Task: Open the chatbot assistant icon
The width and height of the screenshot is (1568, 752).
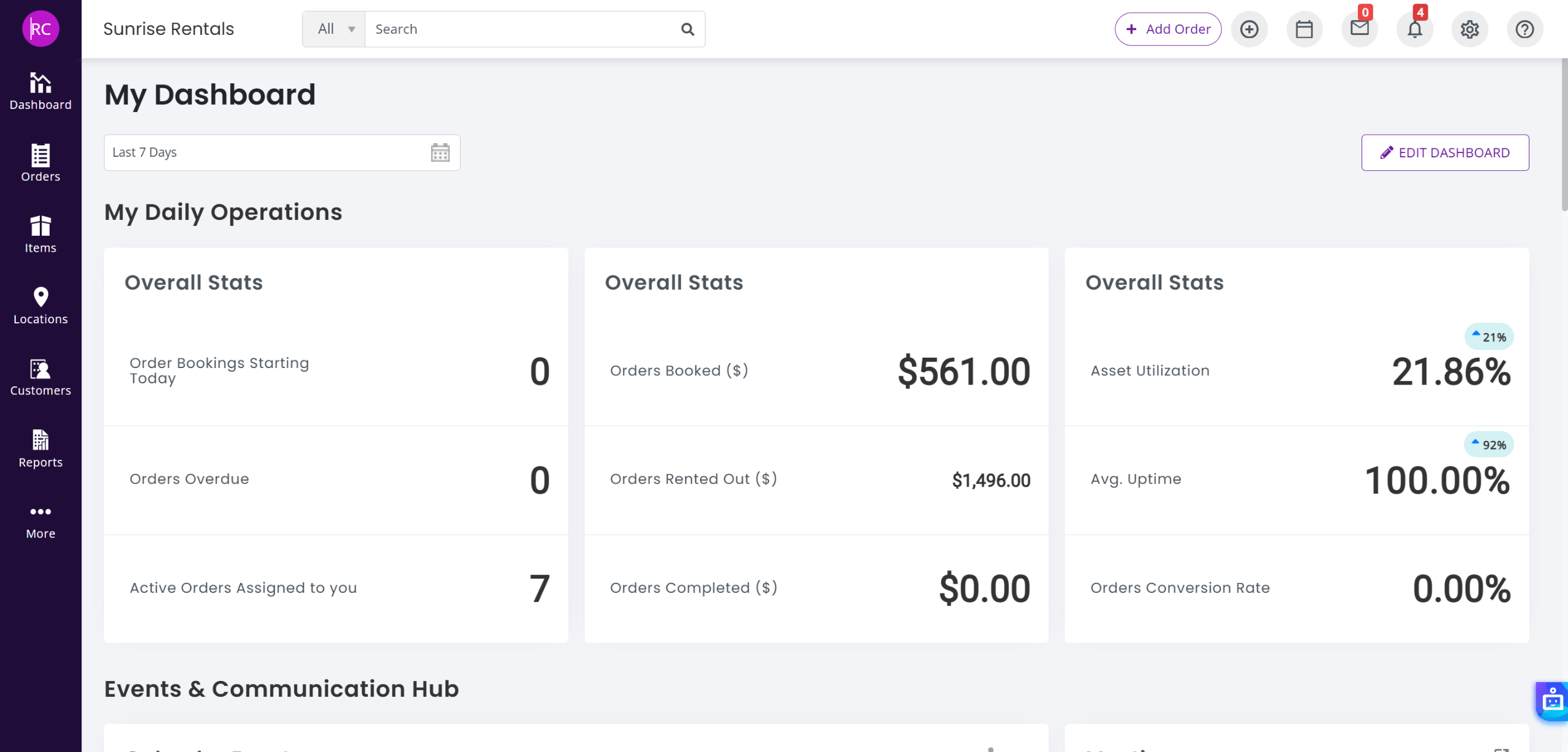Action: (x=1552, y=701)
